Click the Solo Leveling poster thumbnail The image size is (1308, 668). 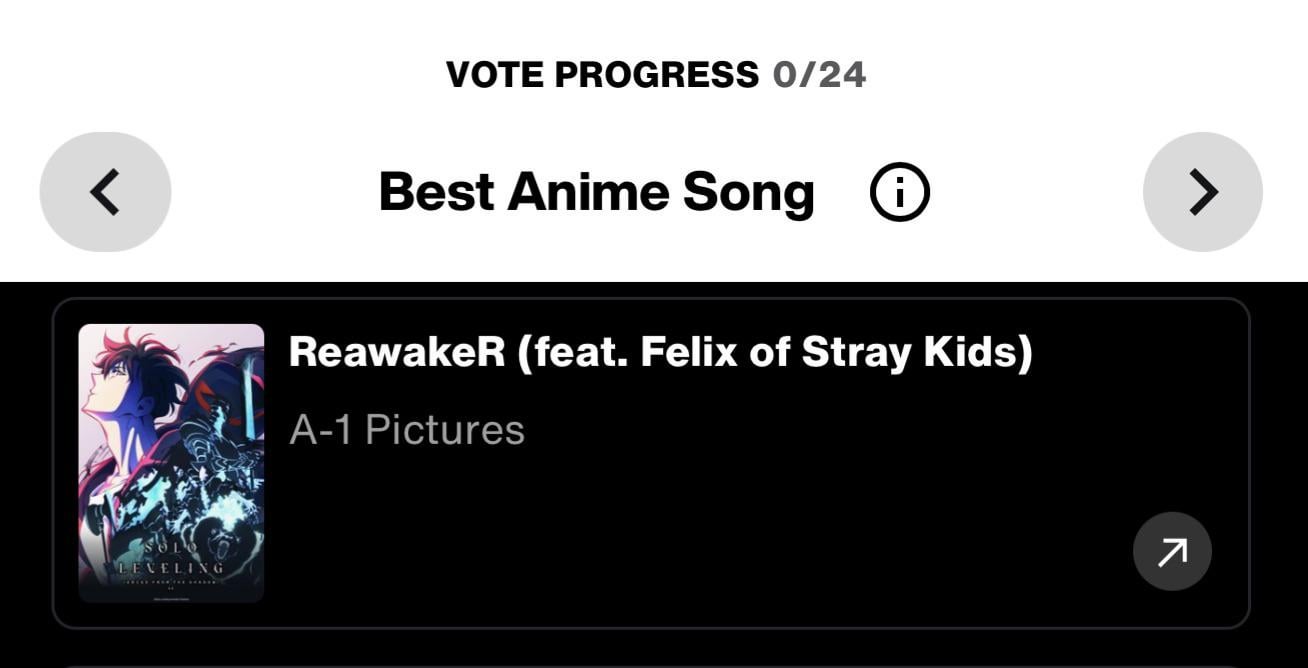tap(171, 462)
